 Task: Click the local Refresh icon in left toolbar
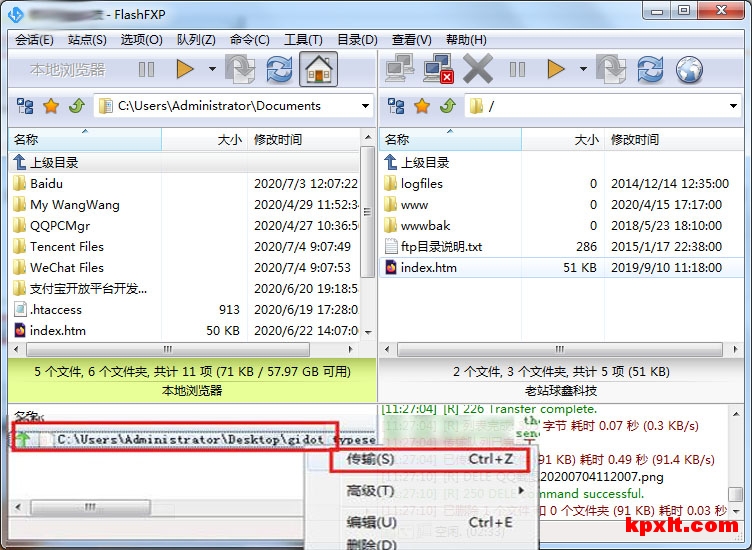279,69
